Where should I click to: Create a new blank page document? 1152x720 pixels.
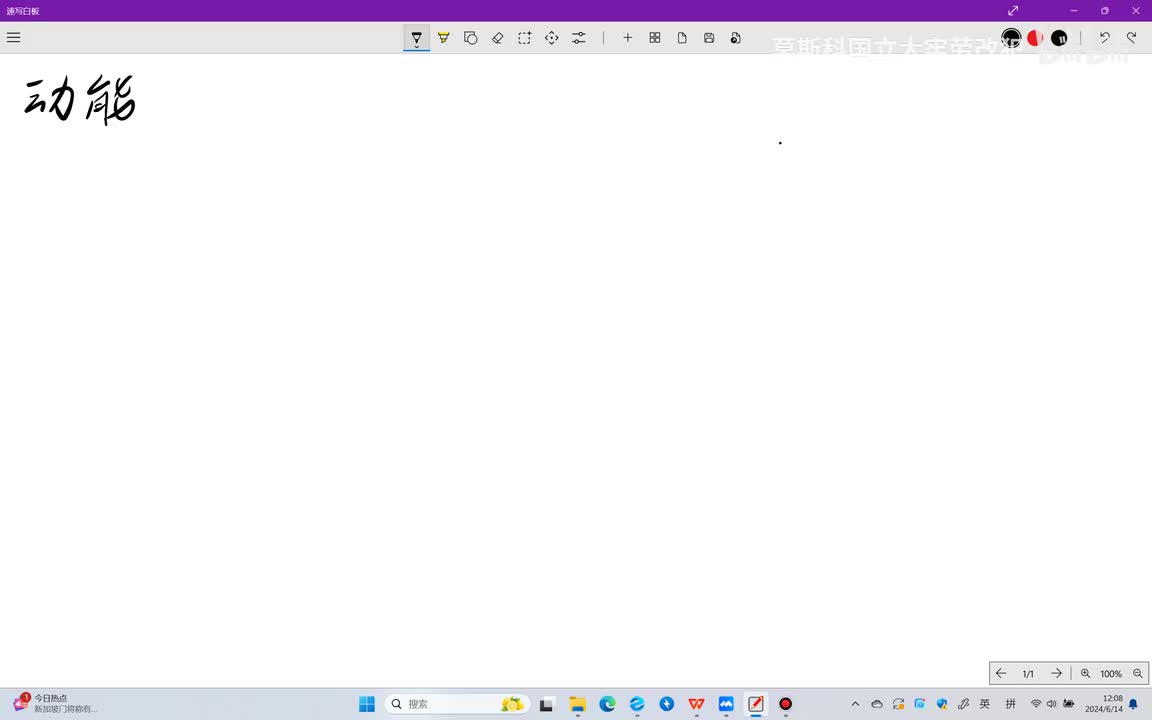coord(682,37)
